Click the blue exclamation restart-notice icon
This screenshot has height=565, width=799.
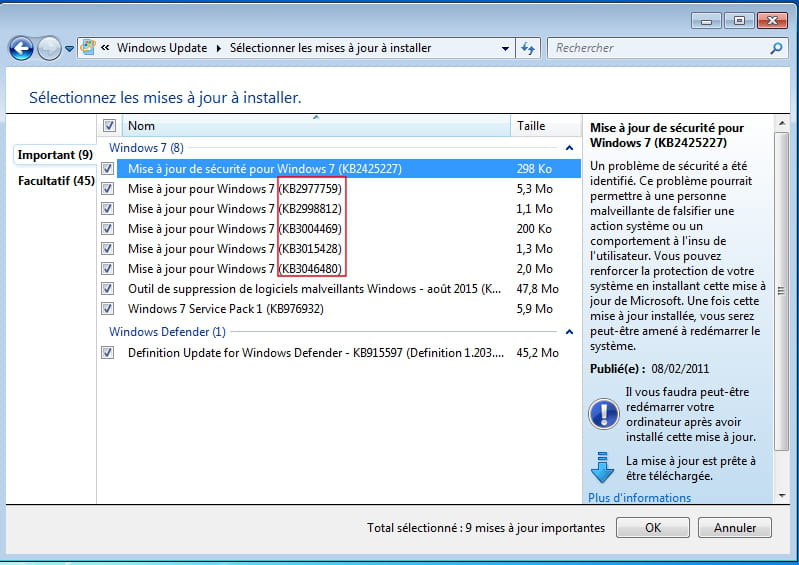point(604,414)
